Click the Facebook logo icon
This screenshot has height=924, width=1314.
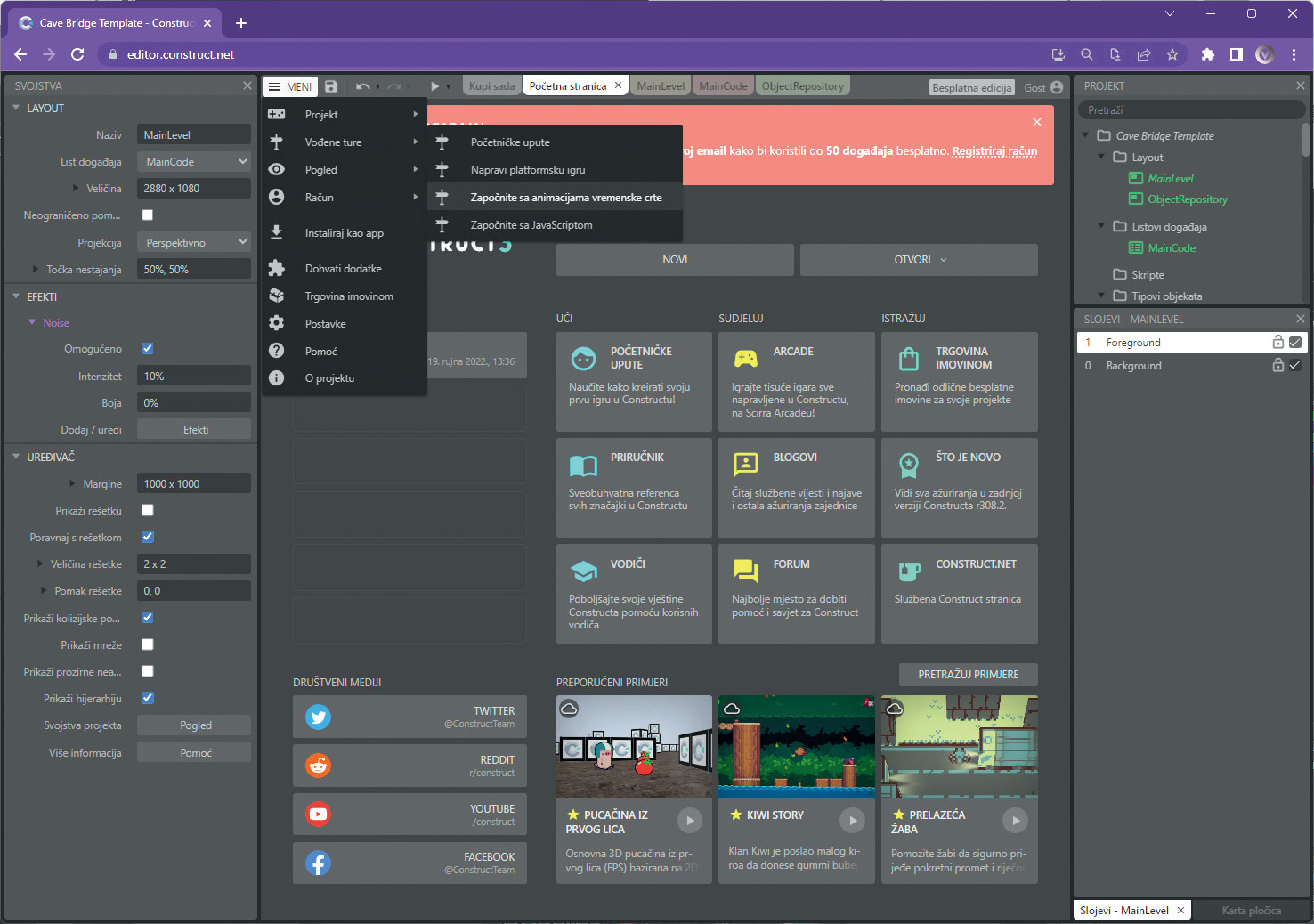(318, 863)
